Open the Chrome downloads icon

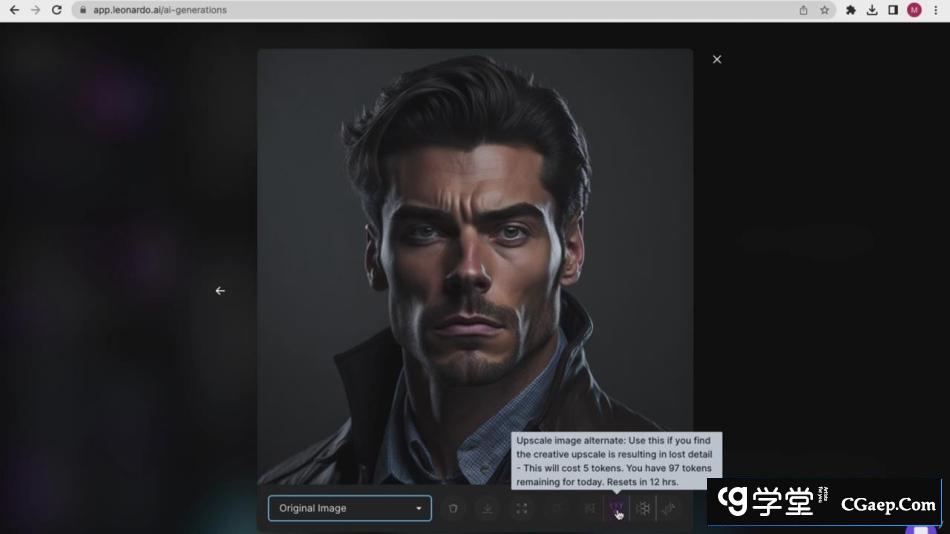[x=872, y=10]
